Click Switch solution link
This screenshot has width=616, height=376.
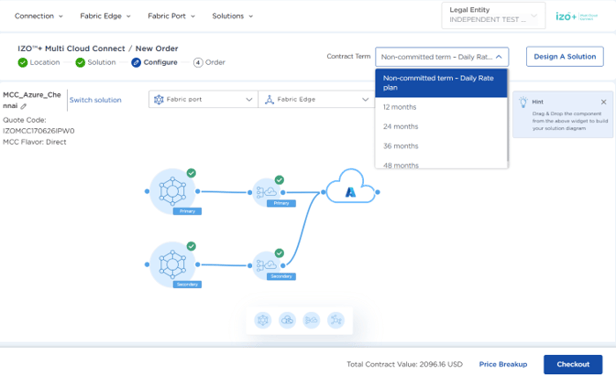point(95,100)
